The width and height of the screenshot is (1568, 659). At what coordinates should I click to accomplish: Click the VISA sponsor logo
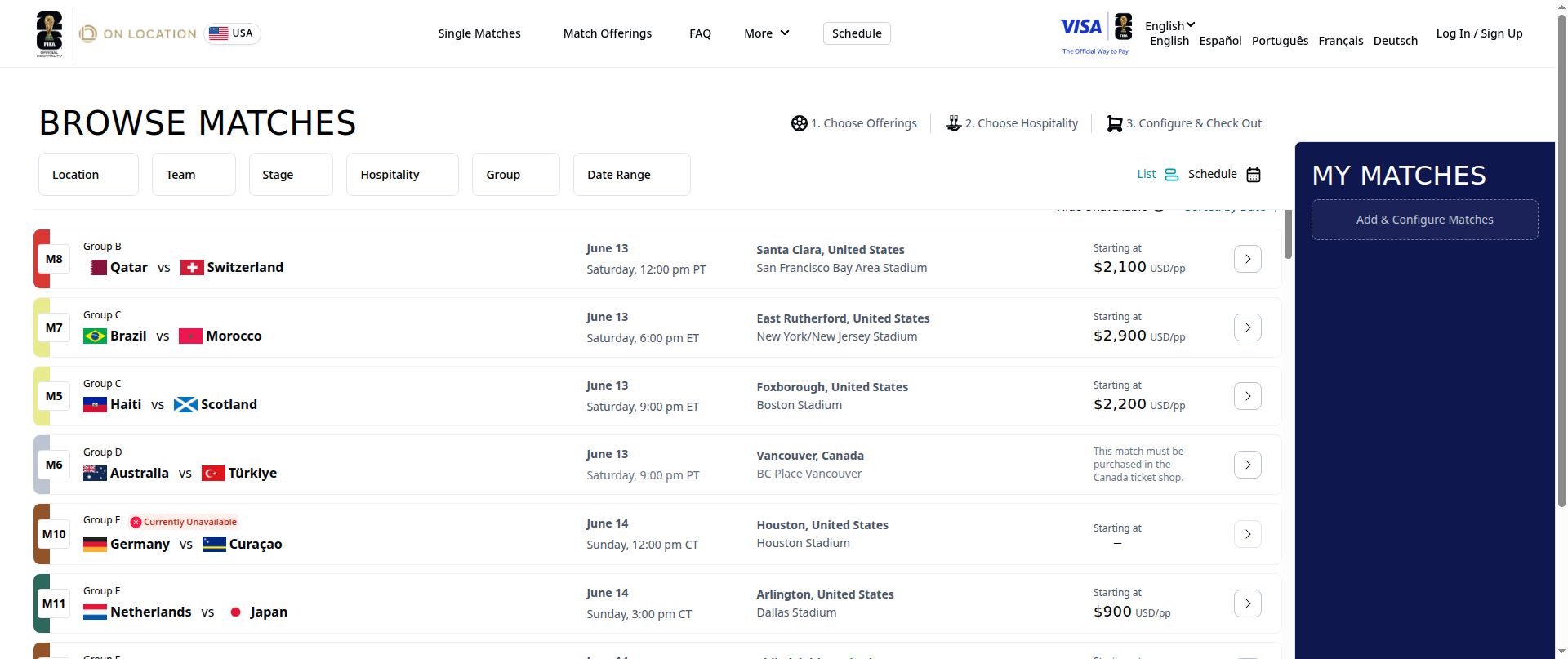point(1080,27)
